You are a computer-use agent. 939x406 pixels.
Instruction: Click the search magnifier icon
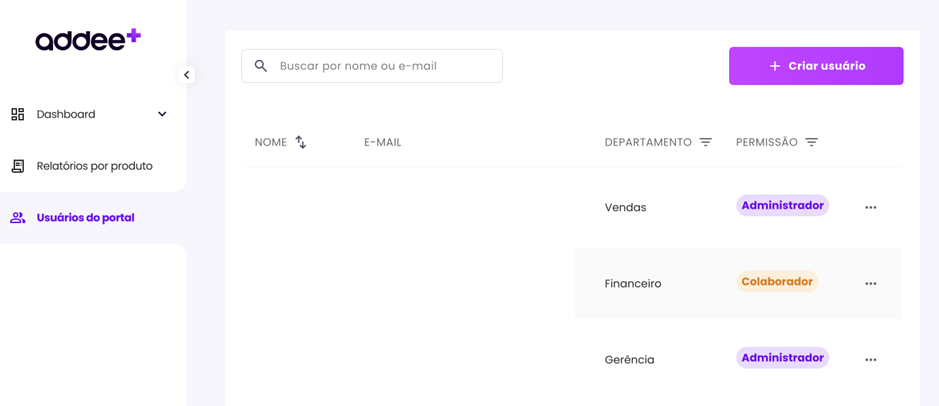click(x=261, y=66)
